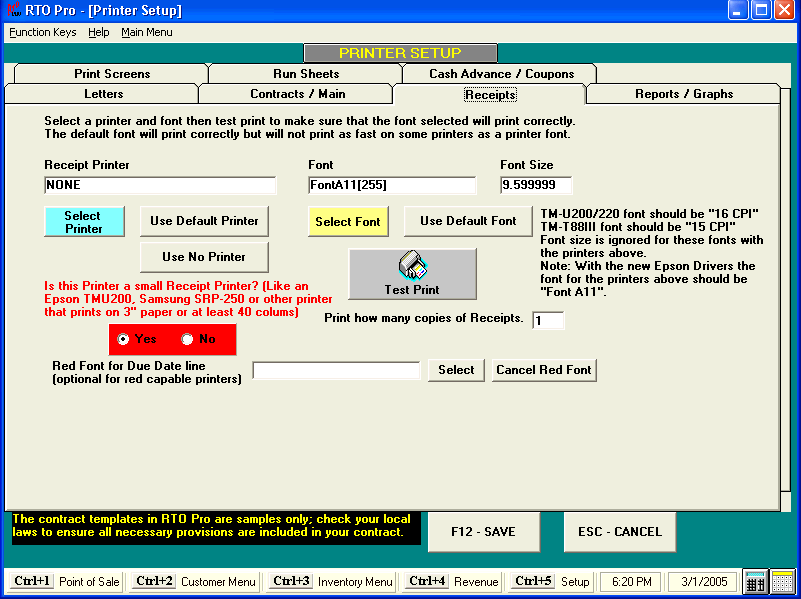Screen dimensions: 801x599
Task: Click the Cancel Red Font button
Action: [x=542, y=370]
